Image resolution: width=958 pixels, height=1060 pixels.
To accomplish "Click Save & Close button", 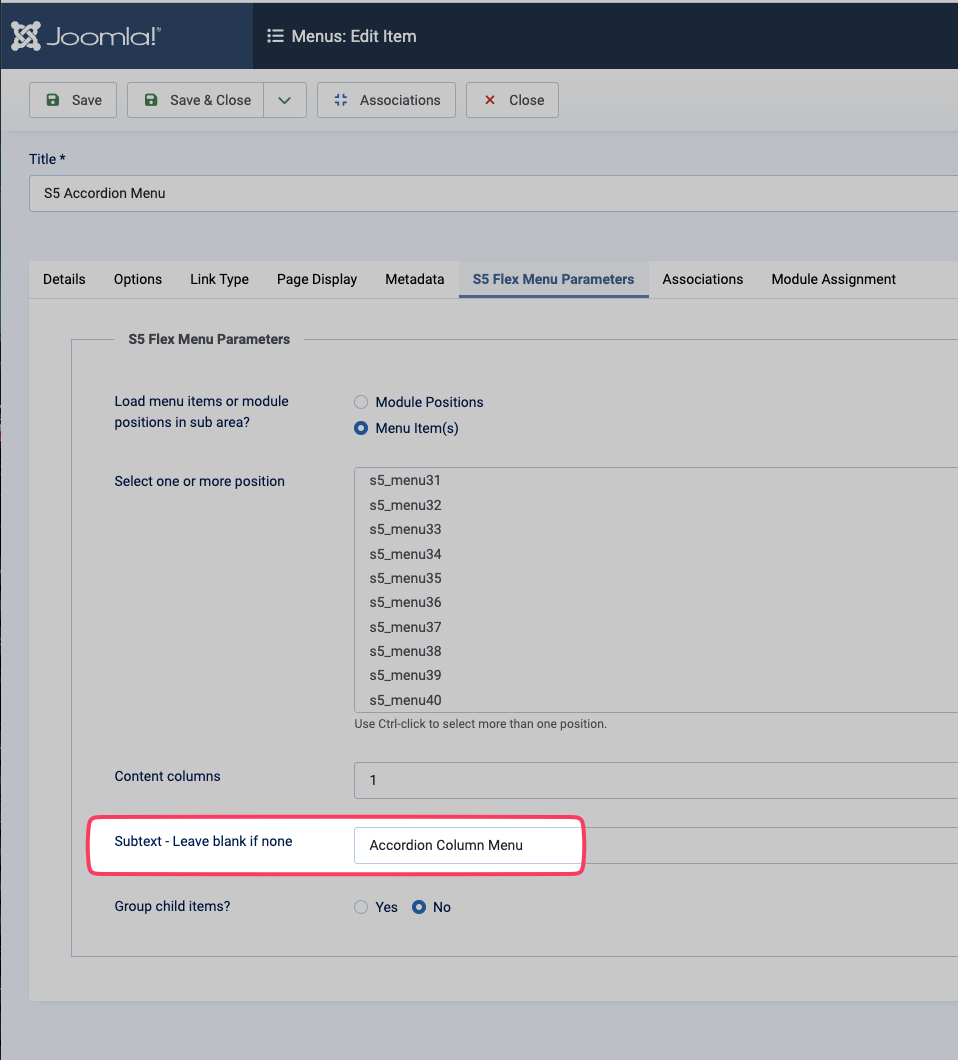I will [x=197, y=100].
